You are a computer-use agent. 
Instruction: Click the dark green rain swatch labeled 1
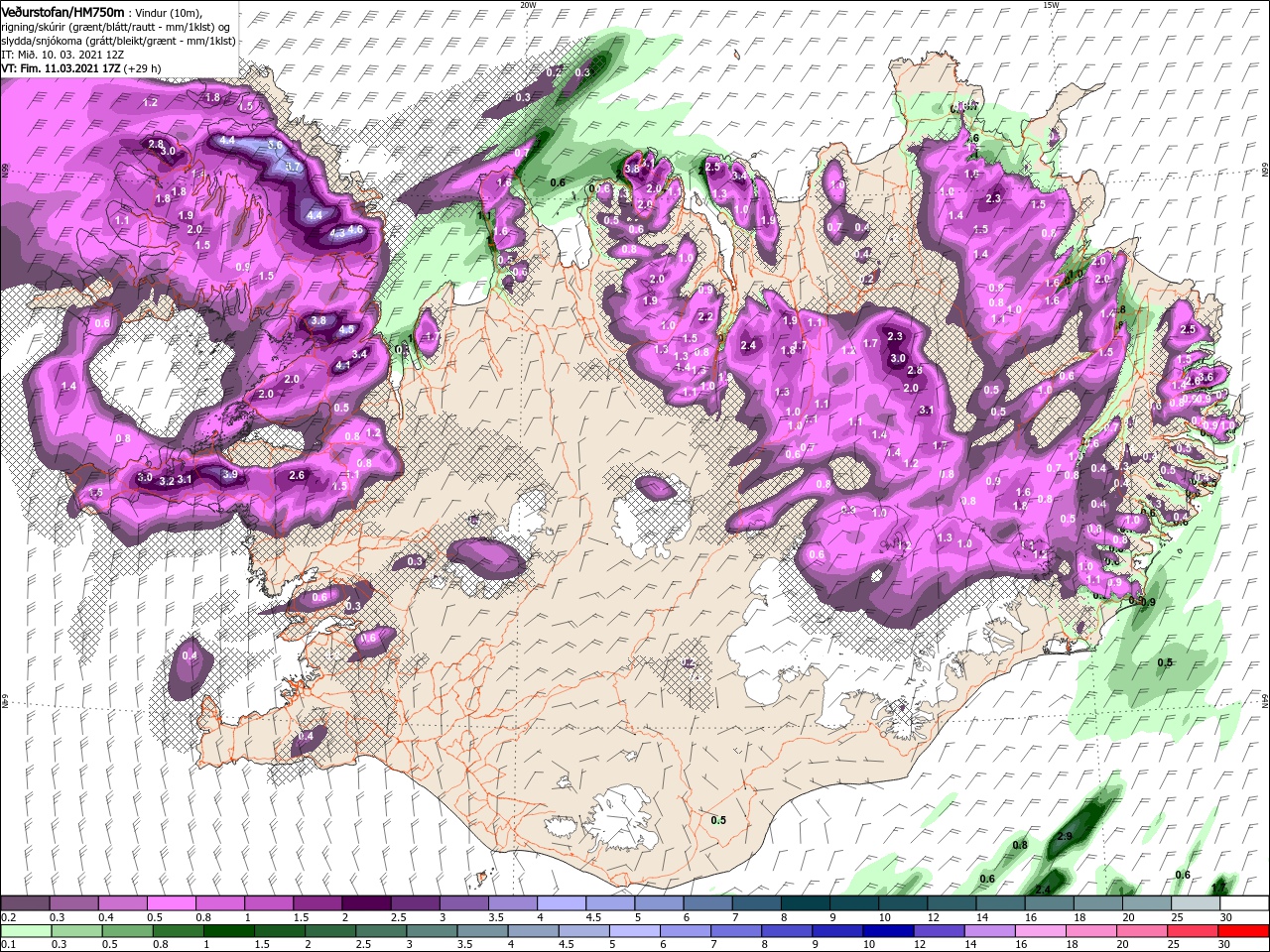click(228, 931)
